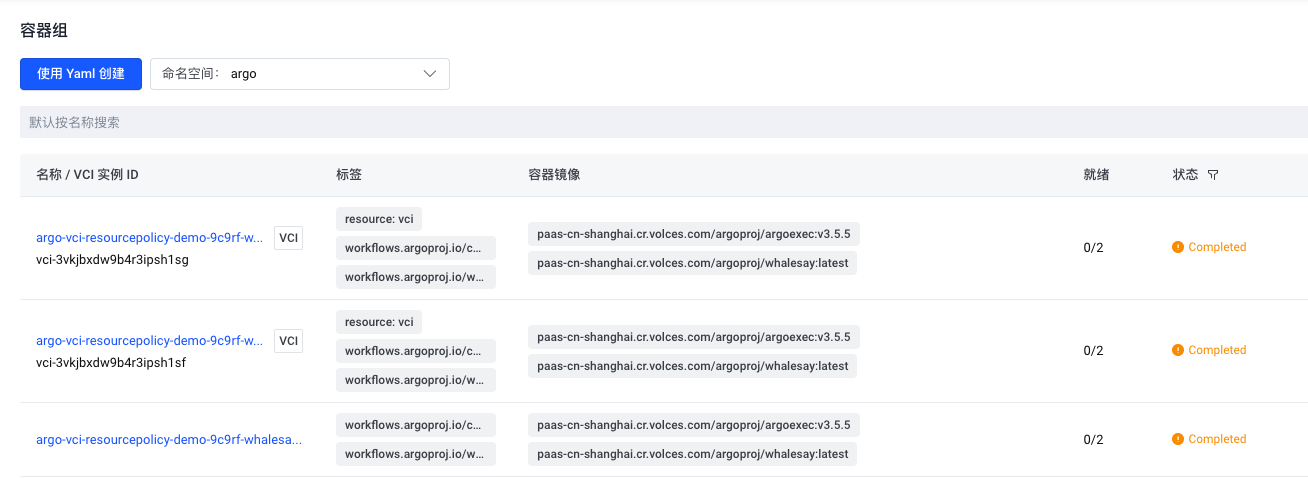Click the first row's resource: vci label tag
1308x478 pixels.
pyautogui.click(x=379, y=219)
